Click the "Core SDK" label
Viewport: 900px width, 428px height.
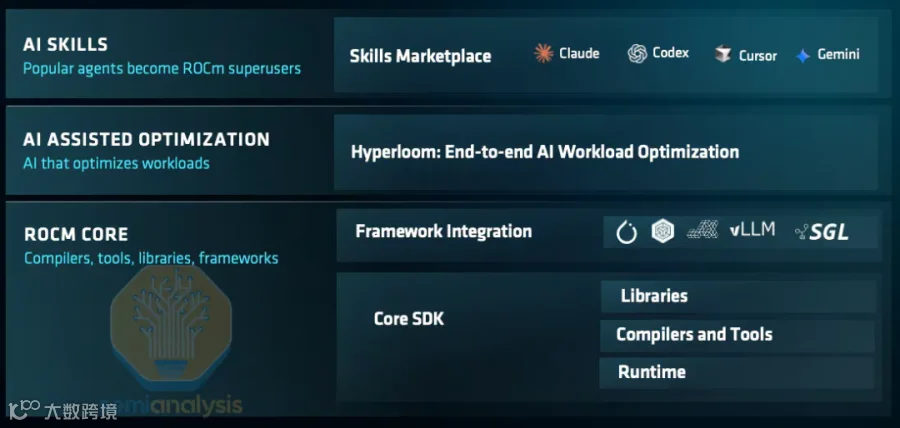point(409,318)
